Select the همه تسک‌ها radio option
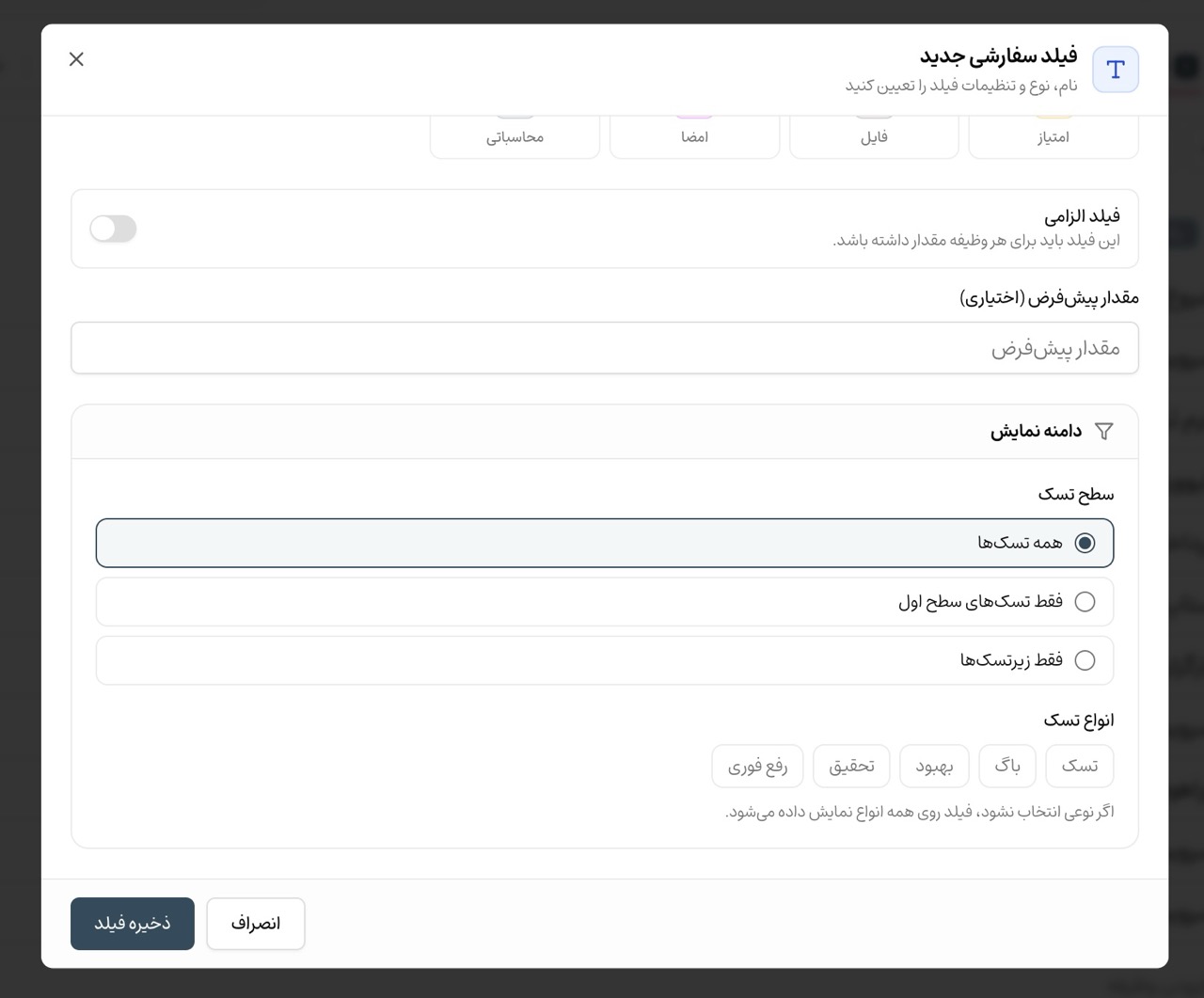Screen dimensions: 1204x998 605,543
